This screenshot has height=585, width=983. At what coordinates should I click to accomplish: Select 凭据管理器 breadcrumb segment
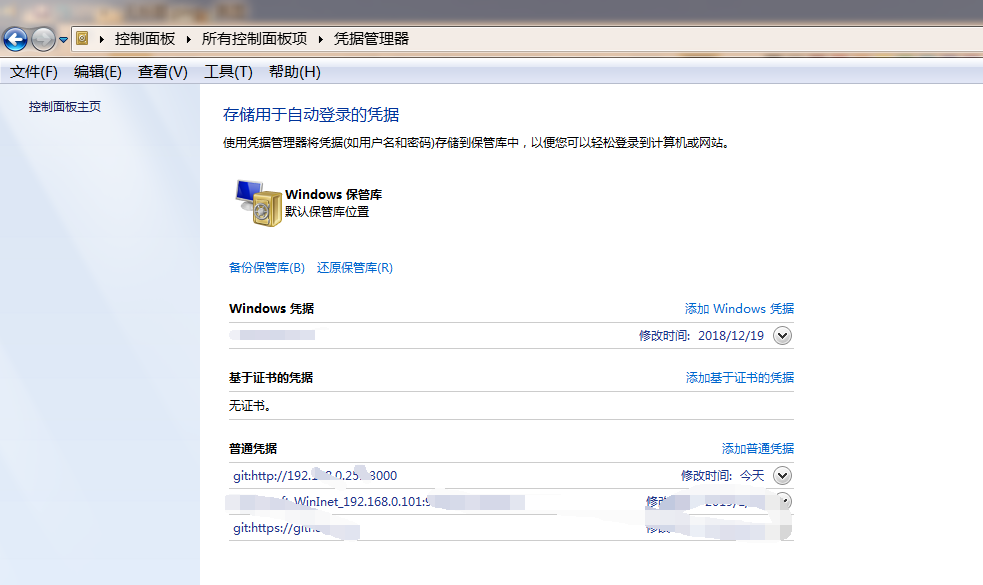371,39
